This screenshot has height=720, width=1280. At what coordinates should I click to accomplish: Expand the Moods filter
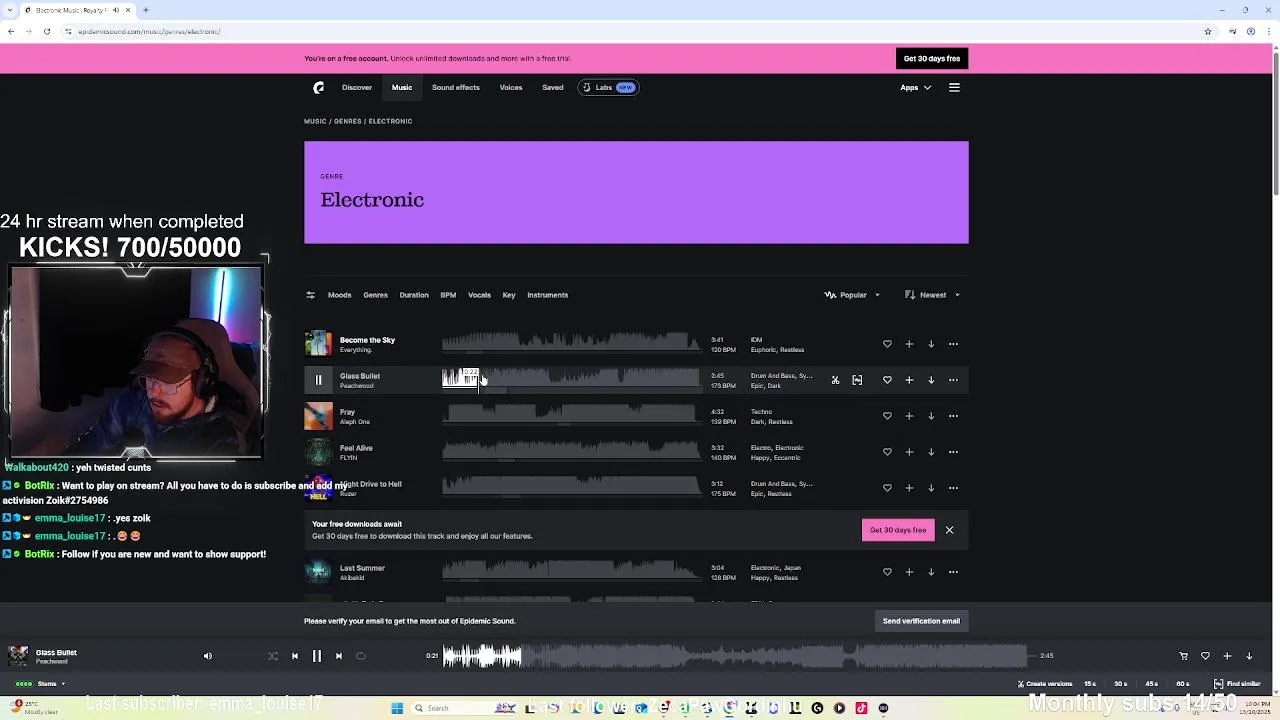[339, 295]
